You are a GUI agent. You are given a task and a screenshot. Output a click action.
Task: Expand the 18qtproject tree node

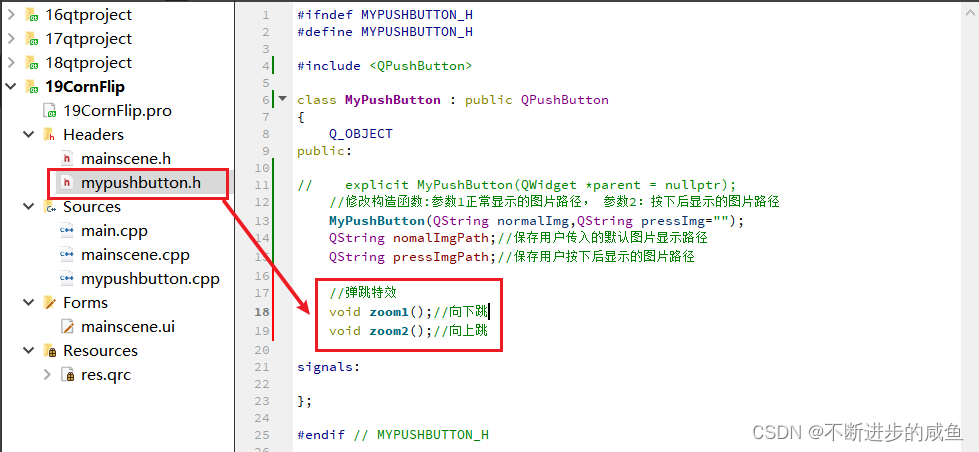click(11, 62)
